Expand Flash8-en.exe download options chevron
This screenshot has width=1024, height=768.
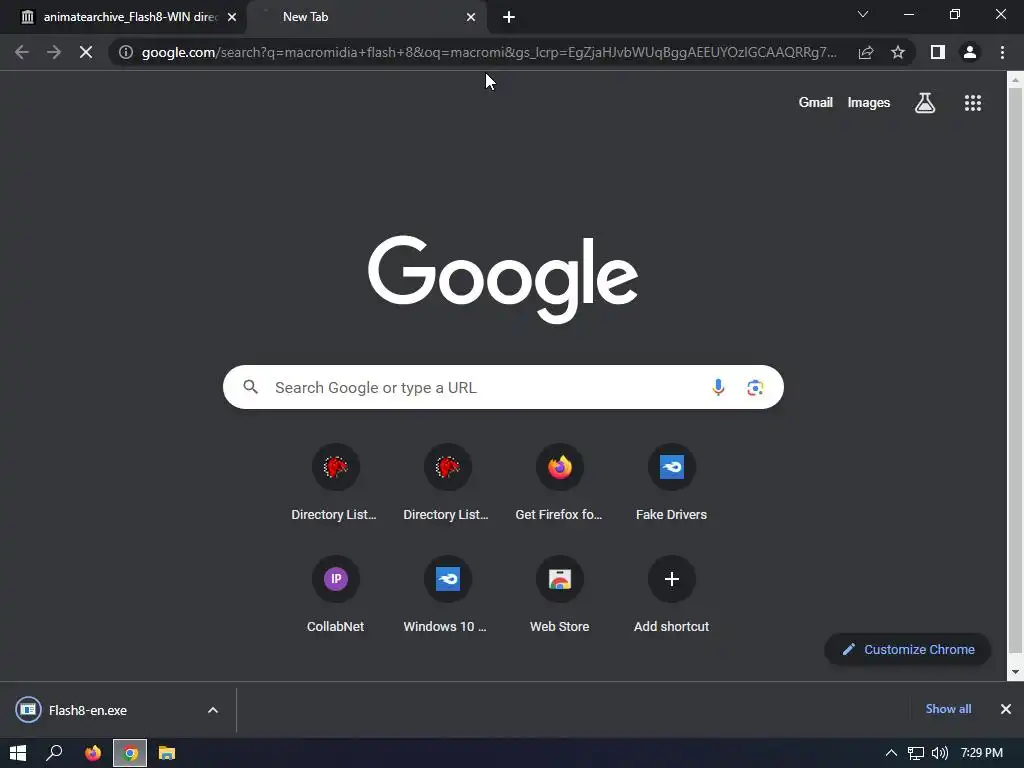[x=213, y=710]
